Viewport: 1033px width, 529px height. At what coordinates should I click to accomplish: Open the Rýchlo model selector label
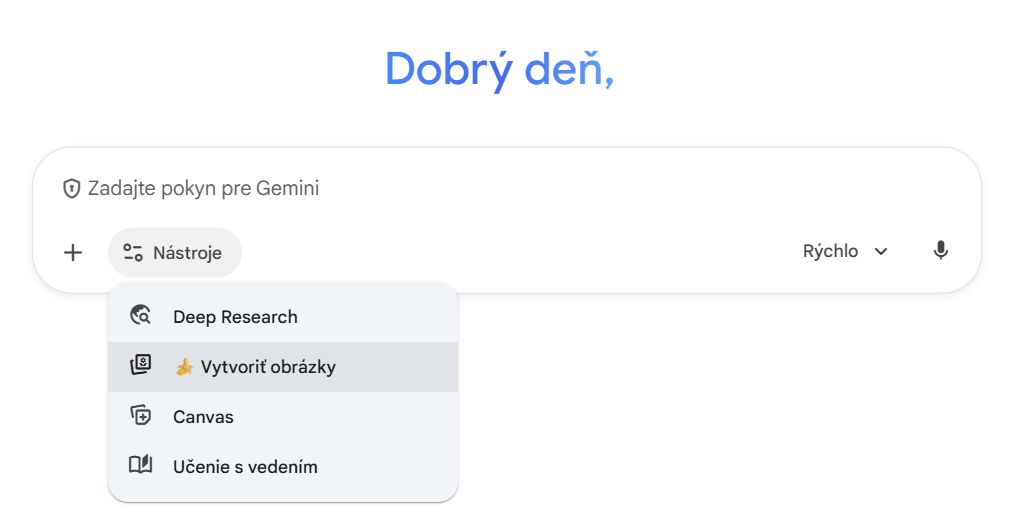point(830,251)
